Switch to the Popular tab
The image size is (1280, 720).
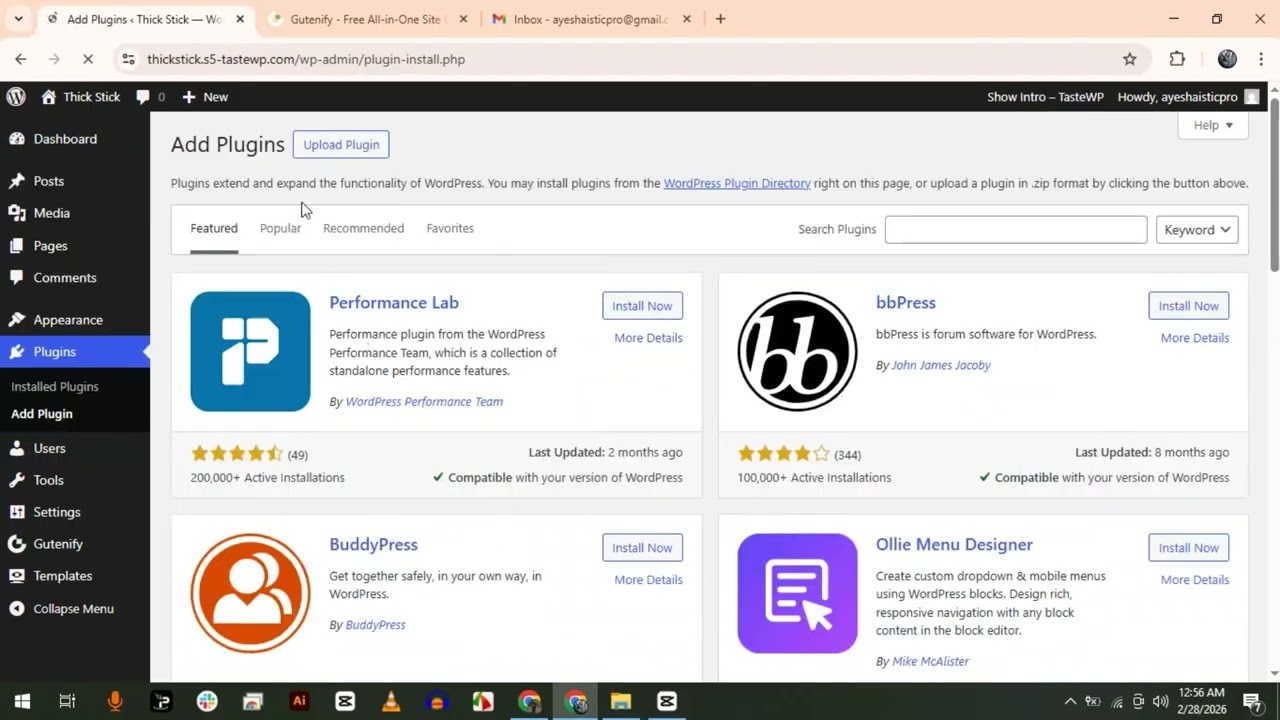point(280,228)
